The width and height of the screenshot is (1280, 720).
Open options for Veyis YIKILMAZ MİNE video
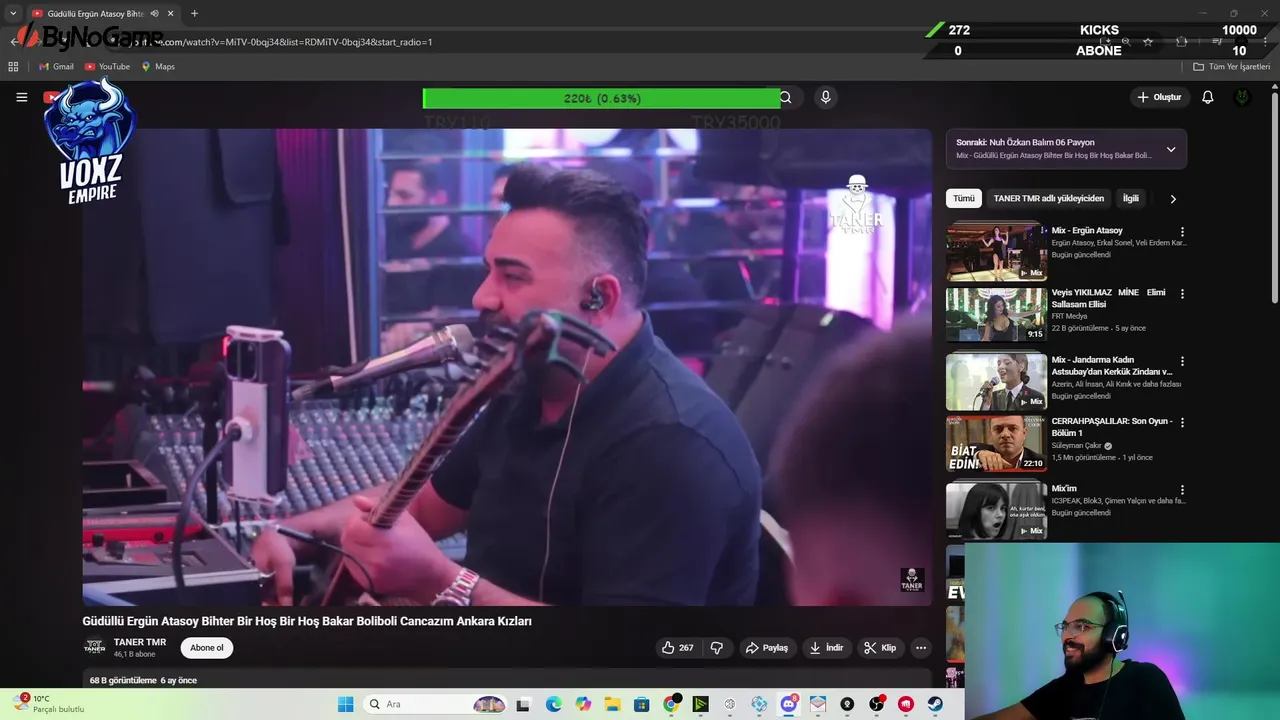(1182, 294)
